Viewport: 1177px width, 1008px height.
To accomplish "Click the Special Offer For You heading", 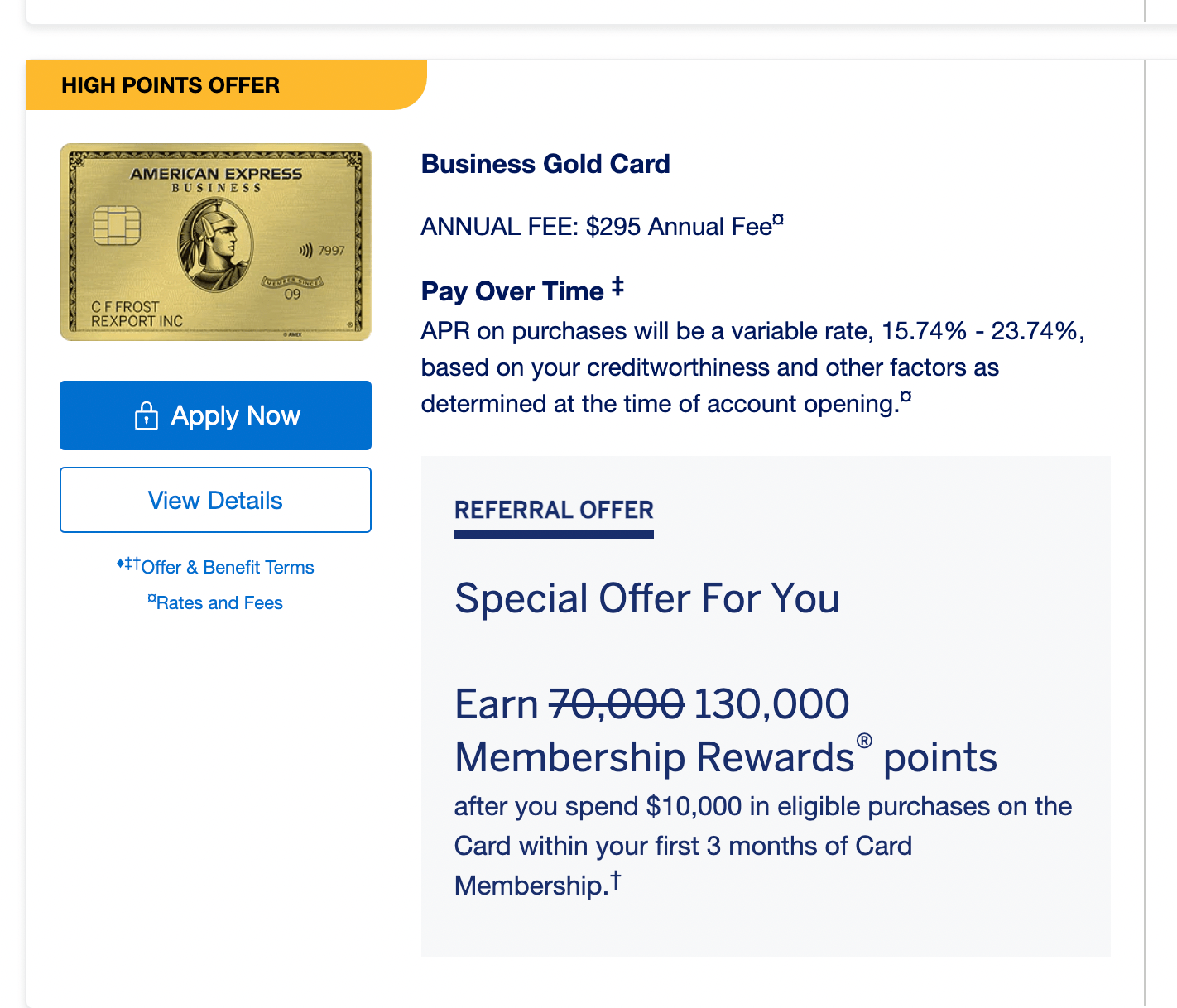I will pos(646,598).
